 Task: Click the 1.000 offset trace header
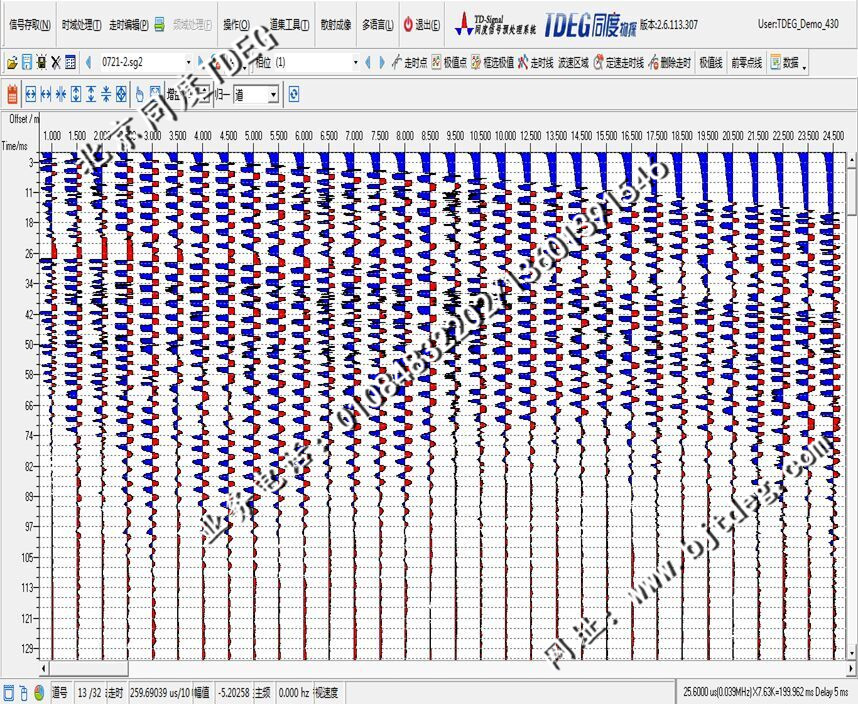pyautogui.click(x=52, y=135)
